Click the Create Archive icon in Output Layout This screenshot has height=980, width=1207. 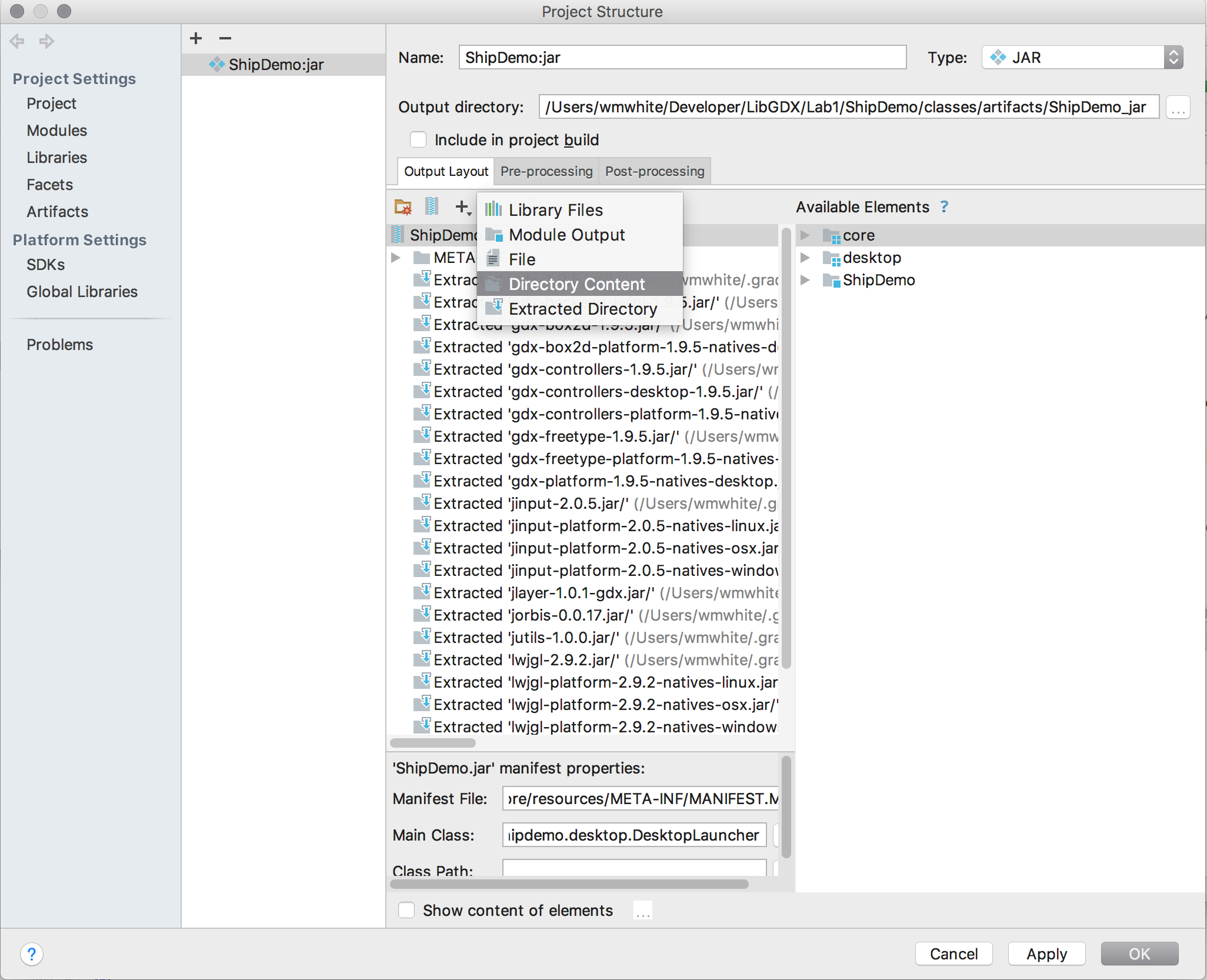coord(432,206)
